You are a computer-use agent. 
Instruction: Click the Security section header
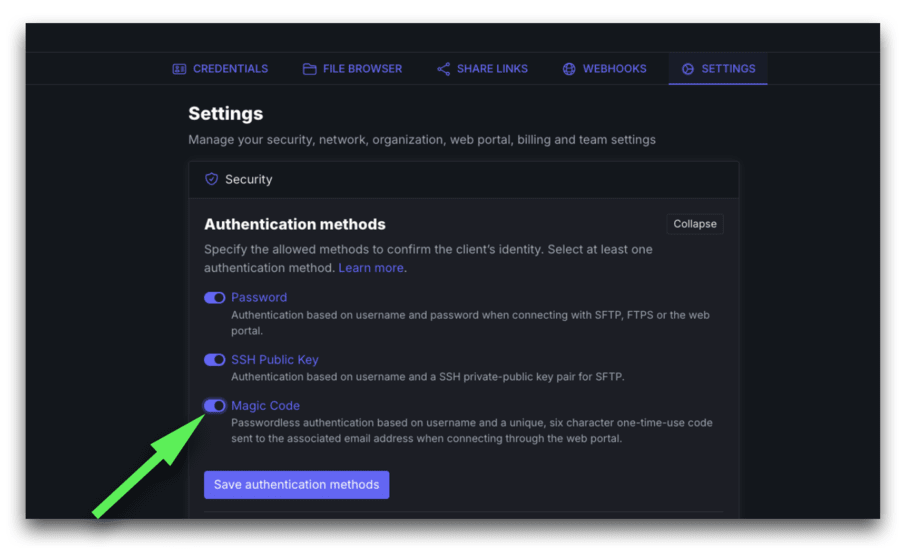click(x=249, y=179)
